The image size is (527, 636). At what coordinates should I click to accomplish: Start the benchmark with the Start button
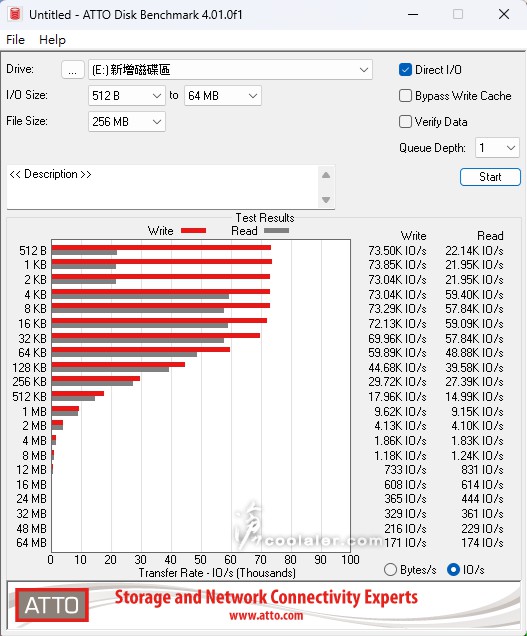pos(490,177)
